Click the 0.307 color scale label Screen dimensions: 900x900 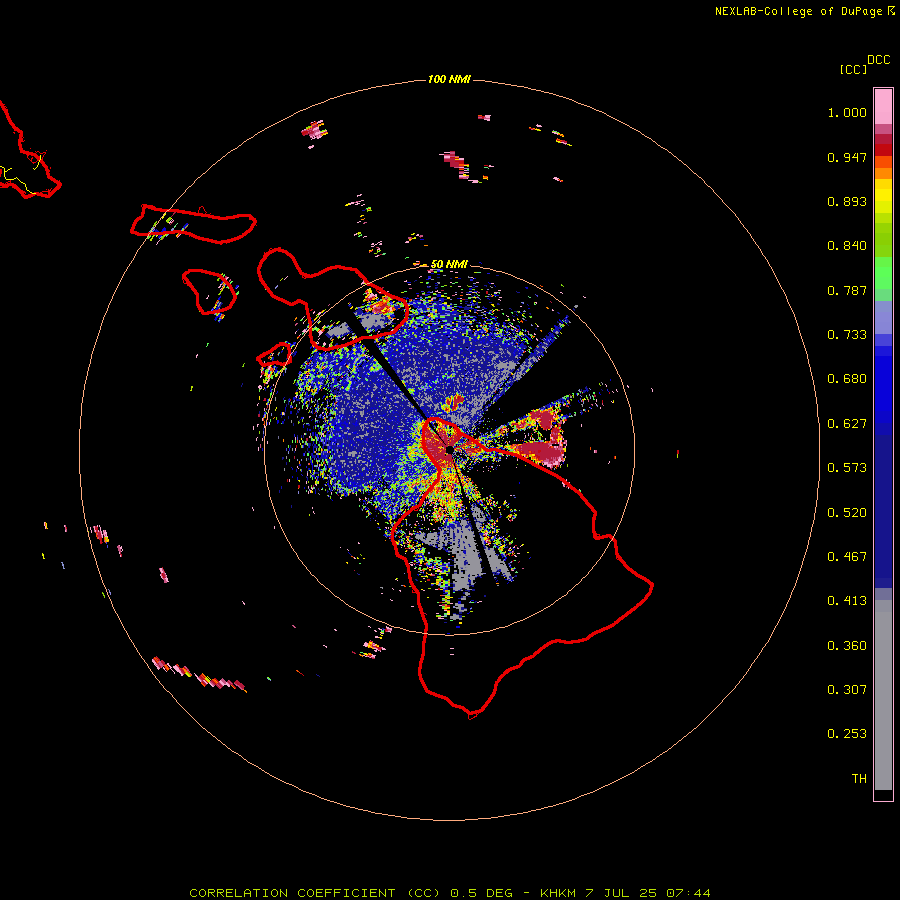tap(847, 690)
